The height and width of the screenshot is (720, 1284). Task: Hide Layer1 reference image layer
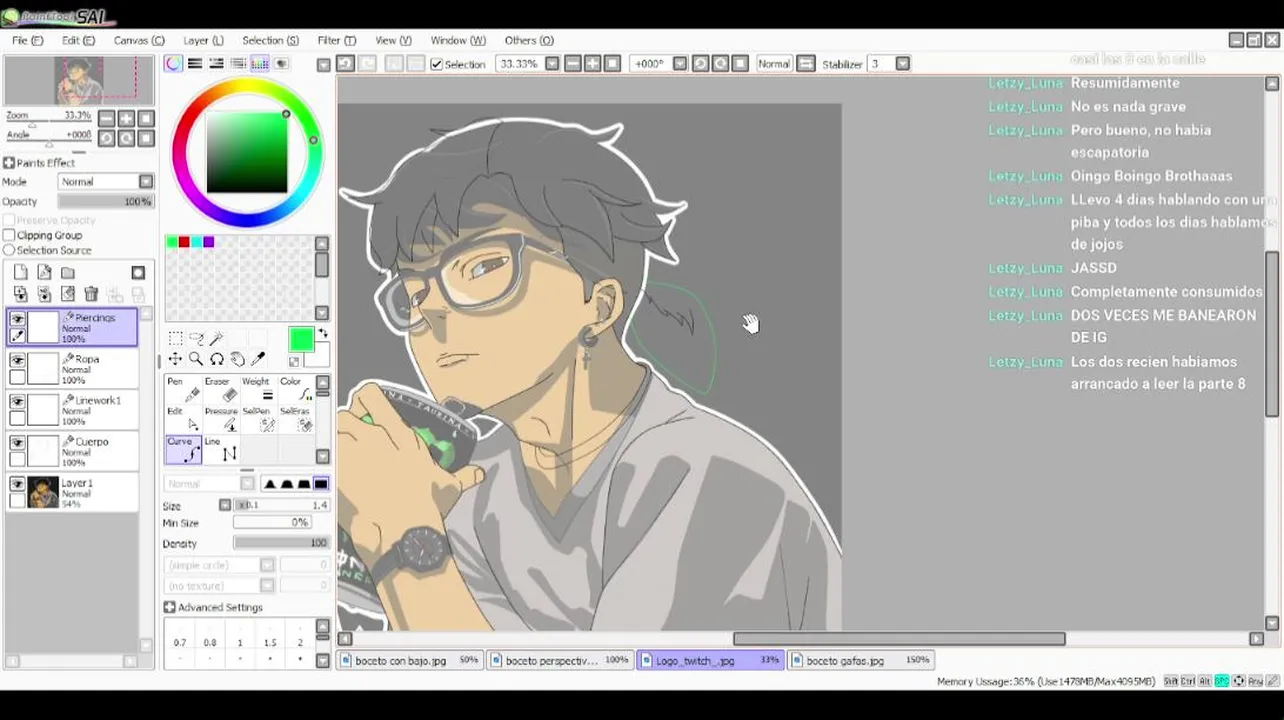[17, 483]
